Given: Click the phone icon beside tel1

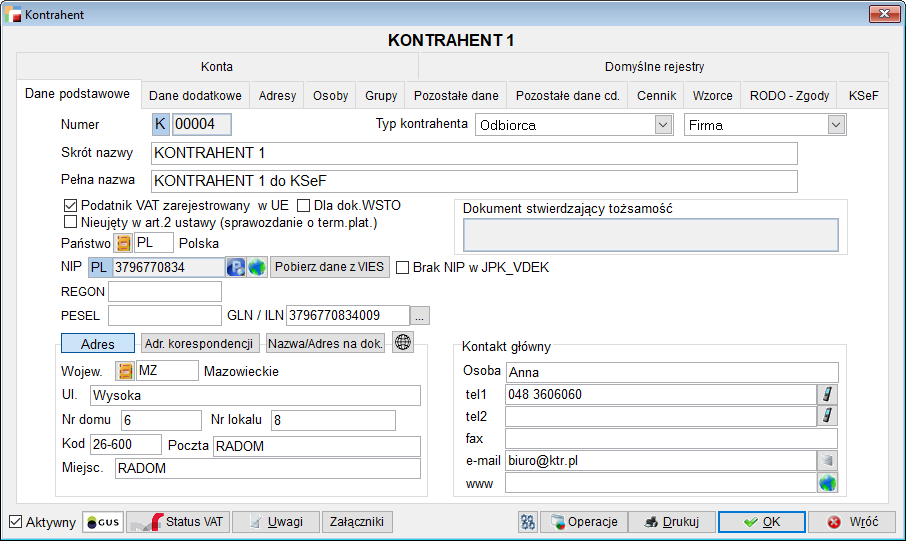Looking at the screenshot, I should [x=828, y=394].
